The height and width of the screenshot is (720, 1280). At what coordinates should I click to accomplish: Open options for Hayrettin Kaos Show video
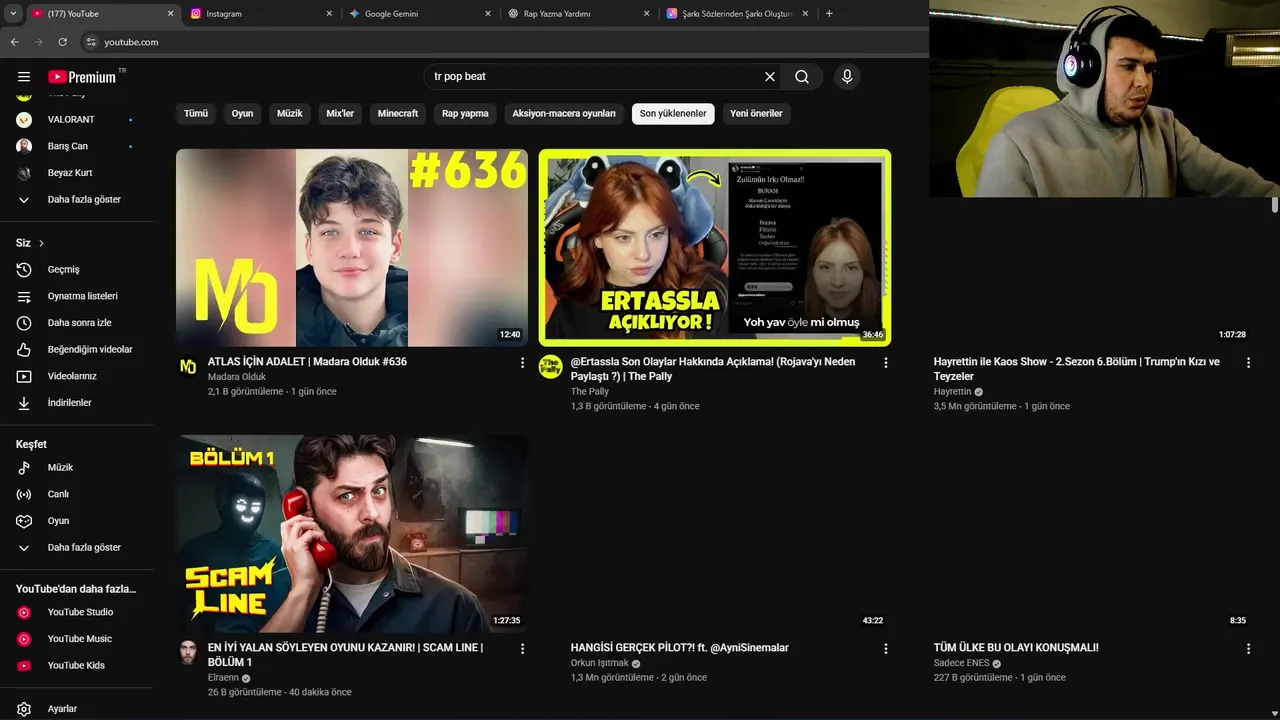1248,363
